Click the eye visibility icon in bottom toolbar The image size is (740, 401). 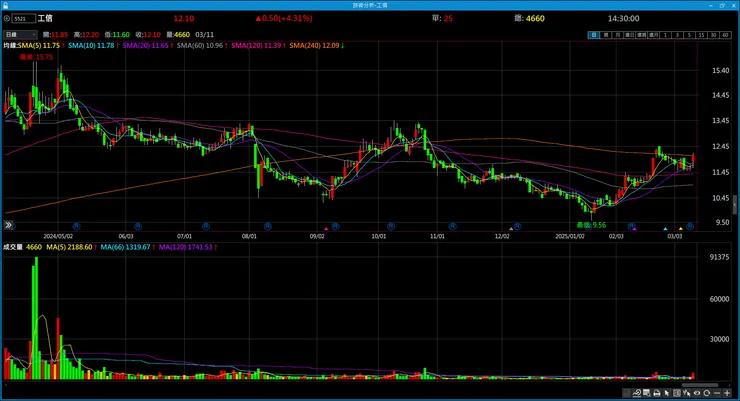coord(697,393)
